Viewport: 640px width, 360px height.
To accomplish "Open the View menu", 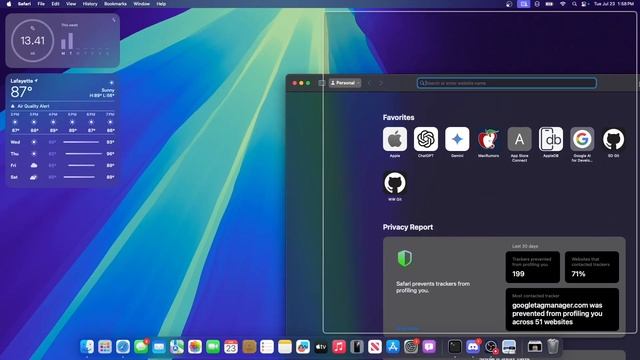I will tap(71, 4).
